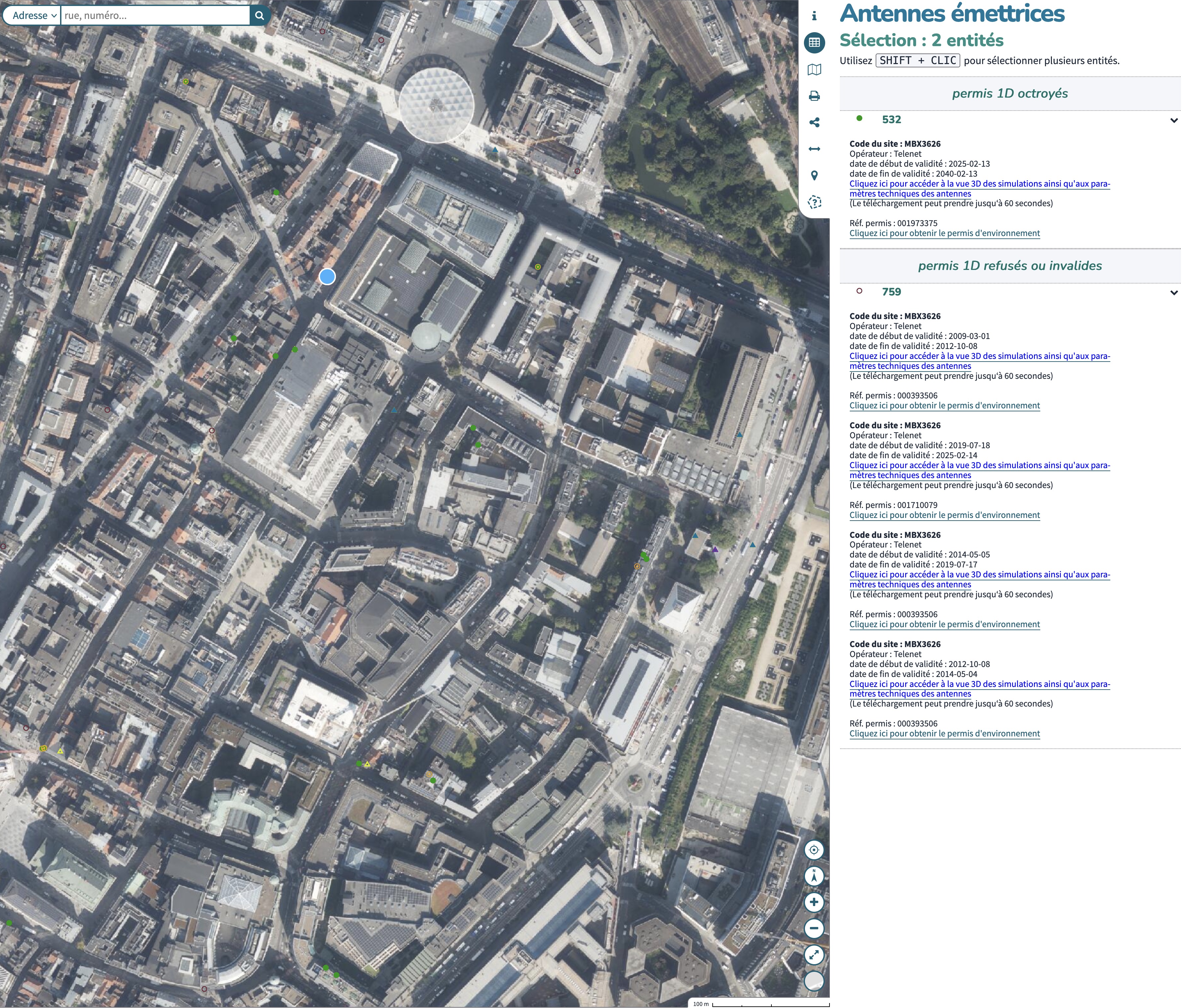1187x1008 pixels.
Task: Click the location pin marker tool
Action: coord(814,175)
